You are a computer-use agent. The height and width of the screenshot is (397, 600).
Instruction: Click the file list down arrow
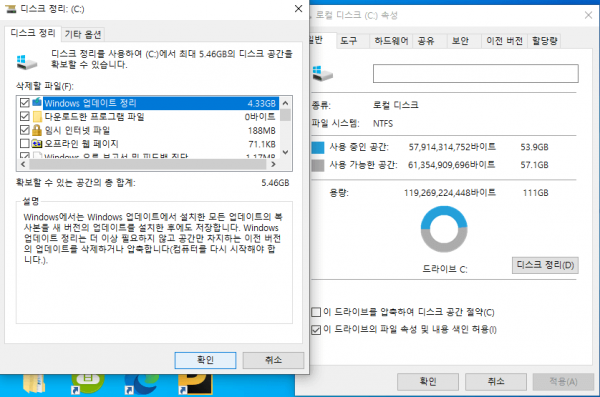point(285,152)
